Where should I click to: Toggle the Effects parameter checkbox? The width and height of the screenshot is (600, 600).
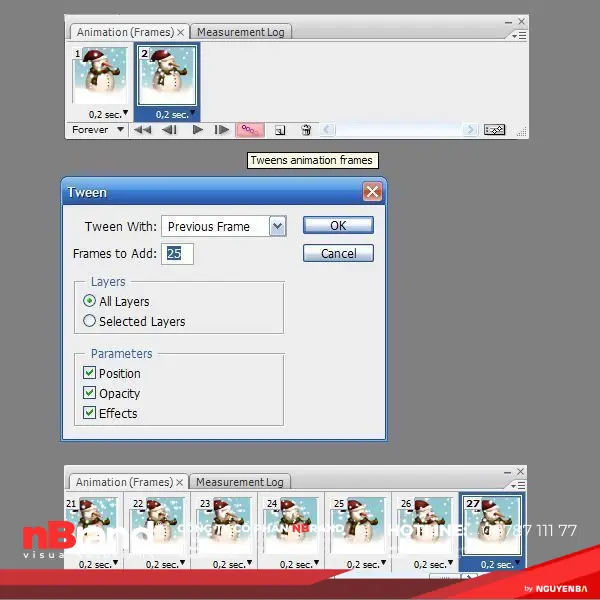click(x=89, y=412)
